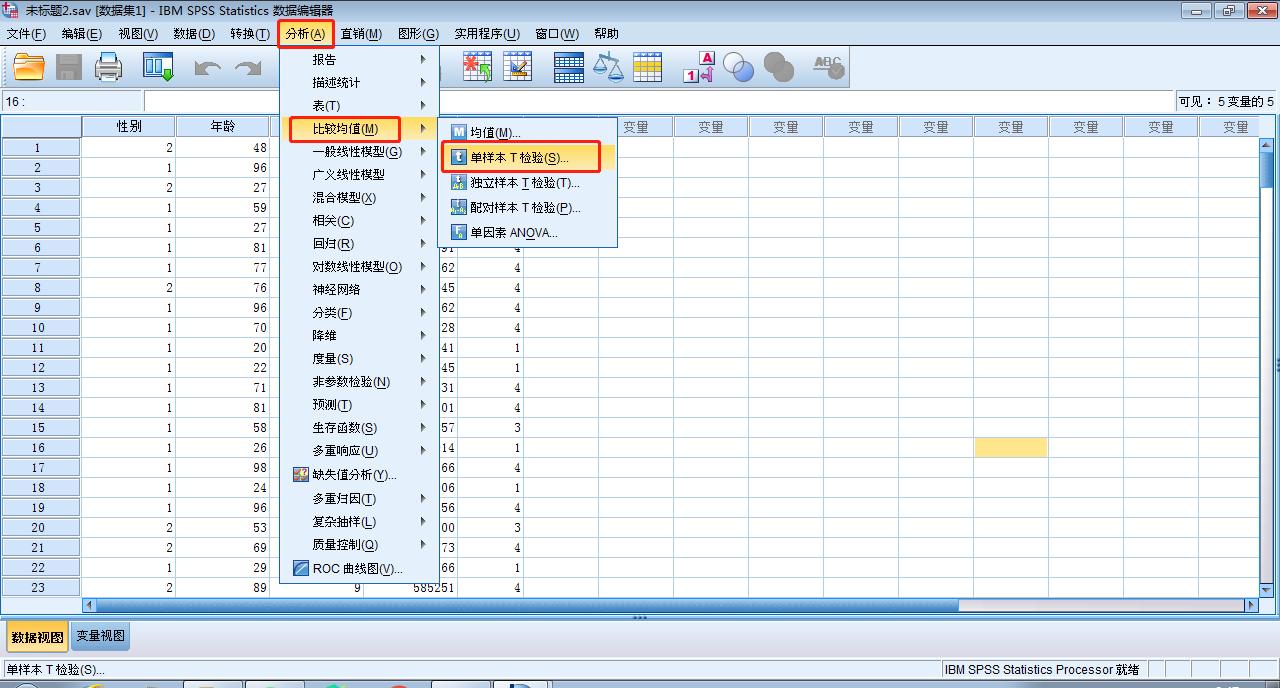Screen dimensions: 1280x688
Task: Switch to the 变量视图 tab
Action: coord(99,634)
